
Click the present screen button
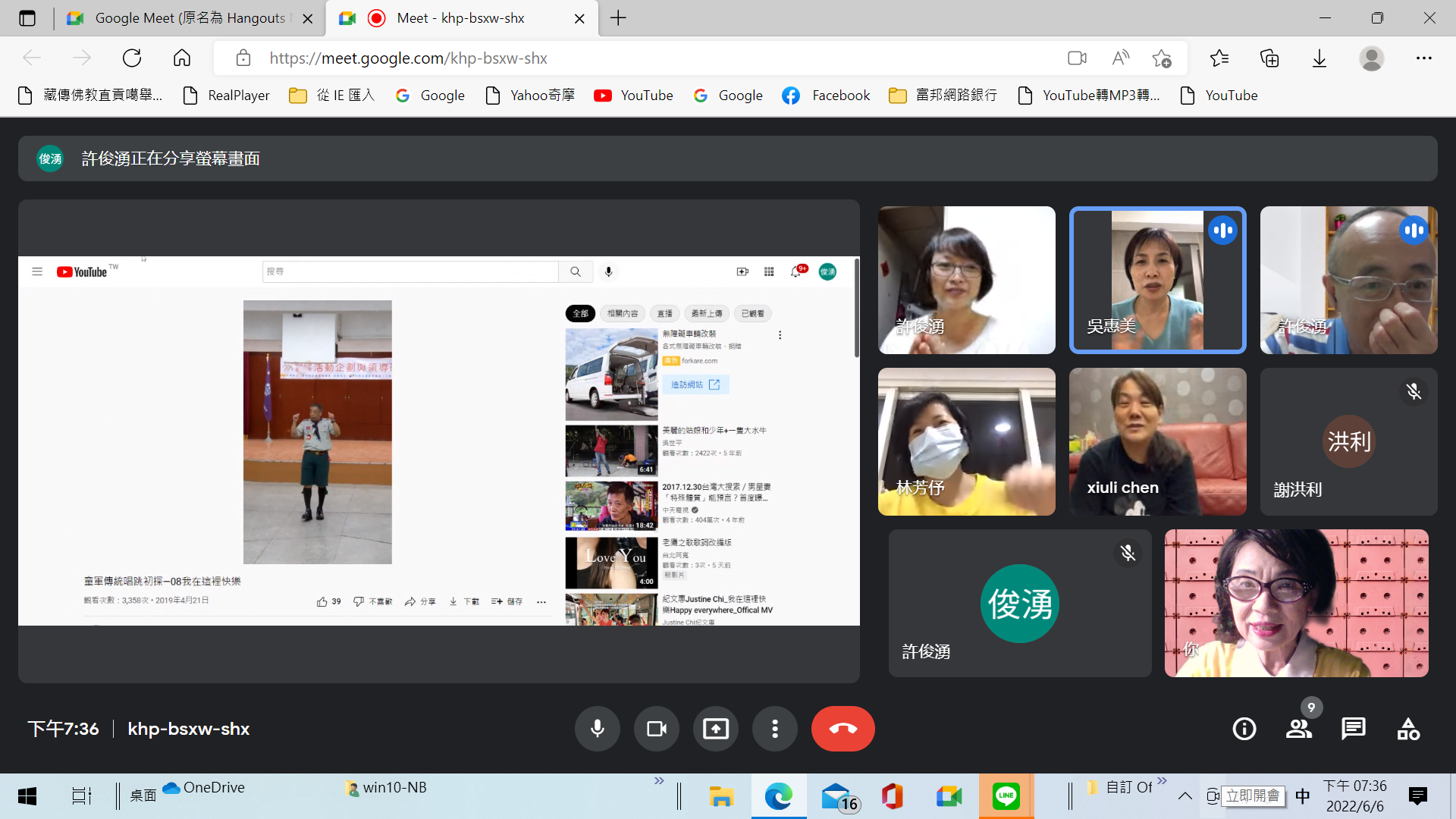coord(715,729)
